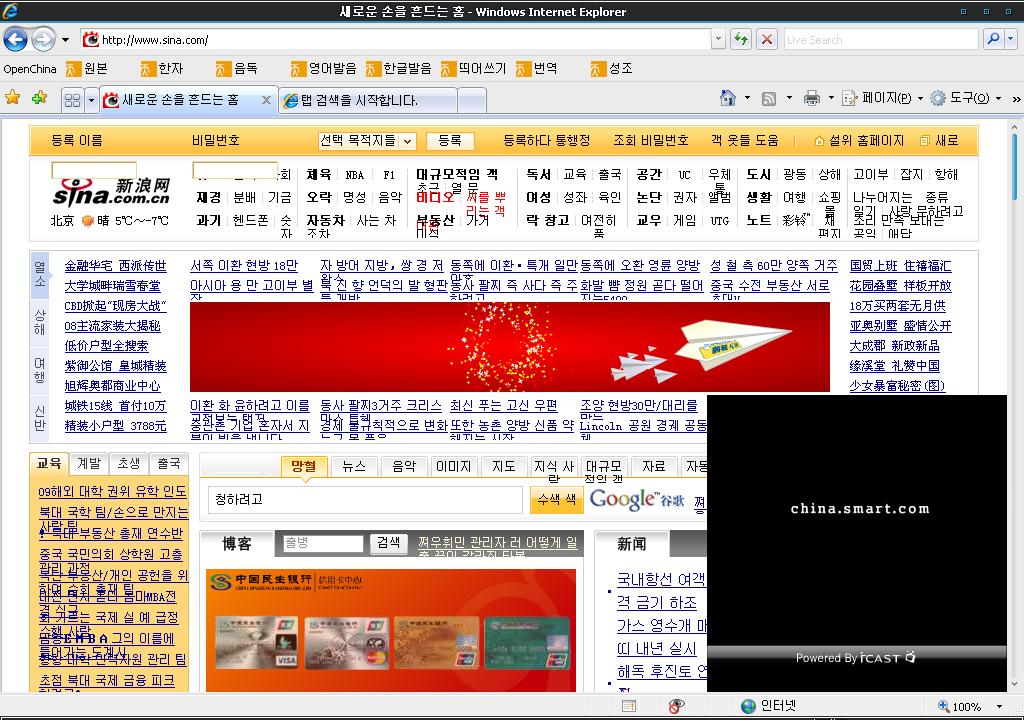Click the Sina.com.cn logo
The height and width of the screenshot is (720, 1024).
pyautogui.click(x=111, y=193)
